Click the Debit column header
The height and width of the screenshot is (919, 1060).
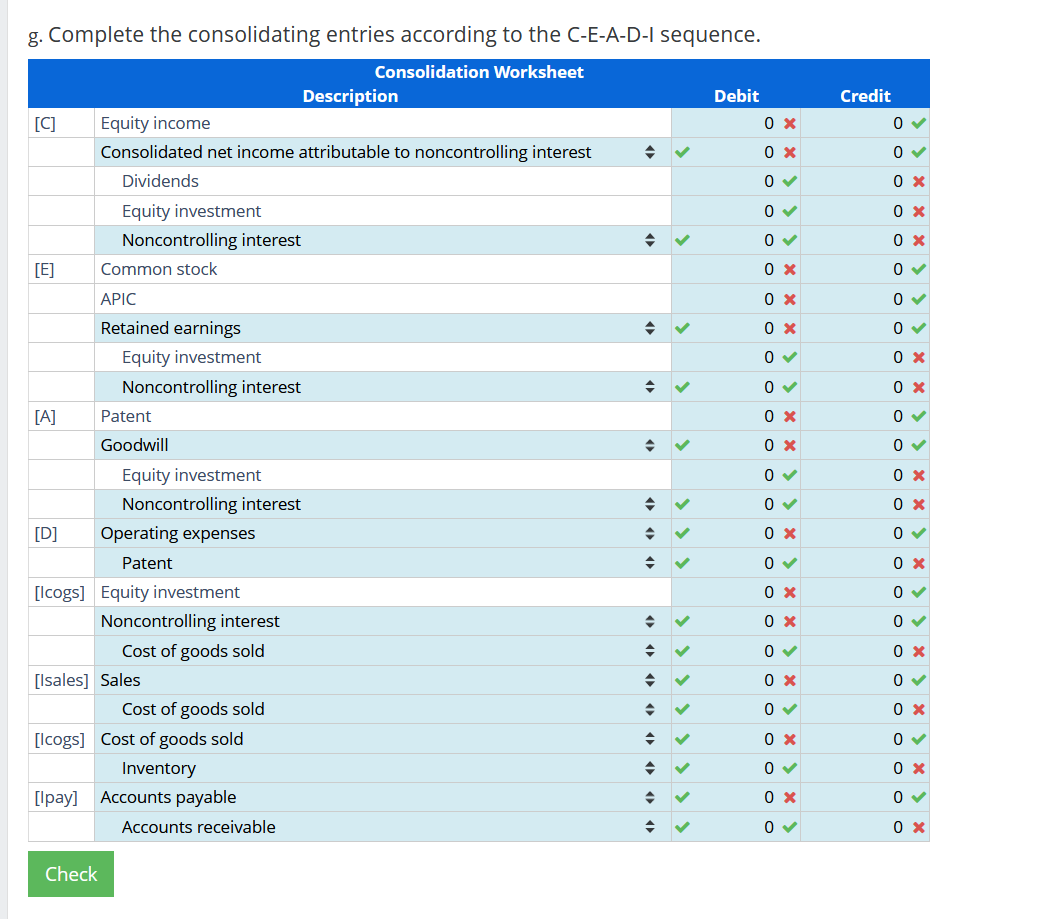(736, 96)
